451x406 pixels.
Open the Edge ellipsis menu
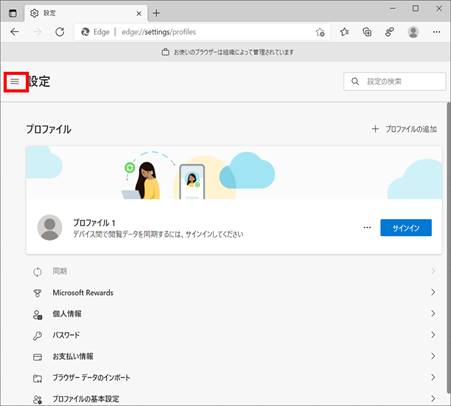tap(436, 32)
